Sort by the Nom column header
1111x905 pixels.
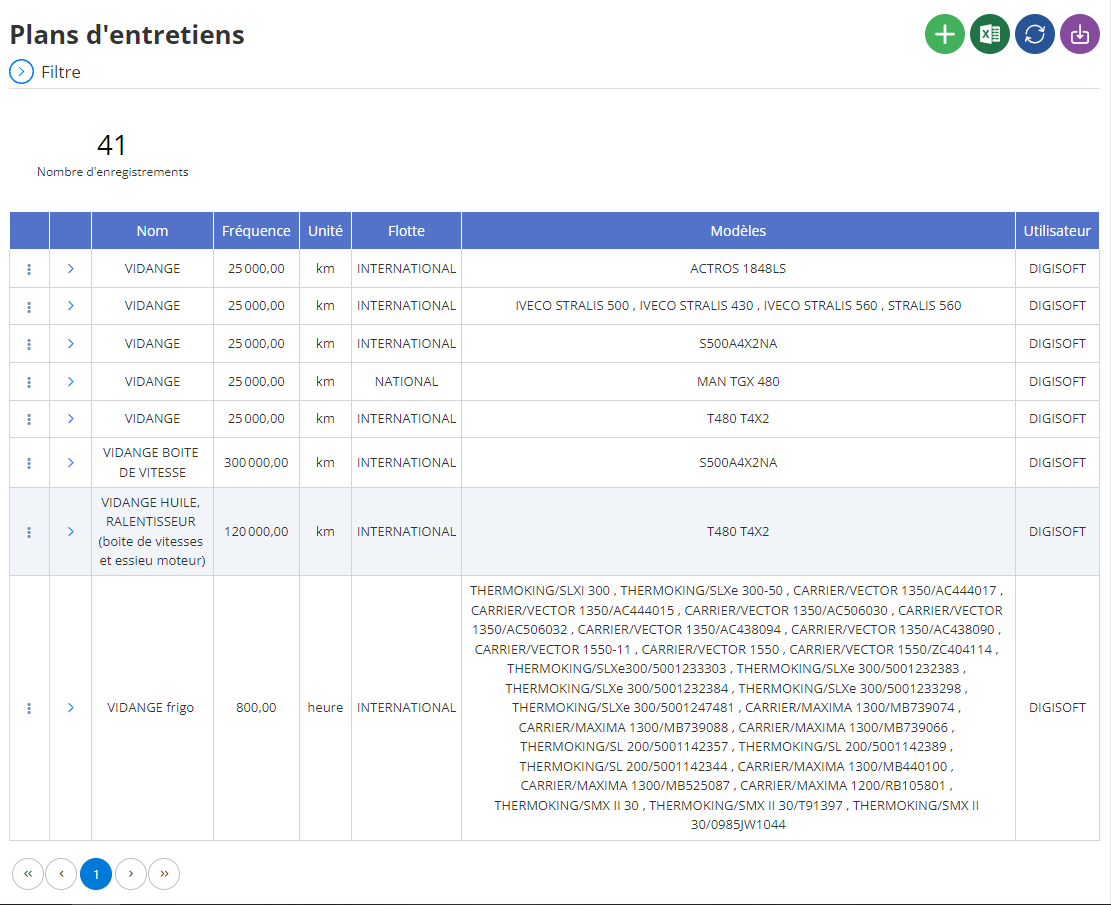pyautogui.click(x=152, y=231)
